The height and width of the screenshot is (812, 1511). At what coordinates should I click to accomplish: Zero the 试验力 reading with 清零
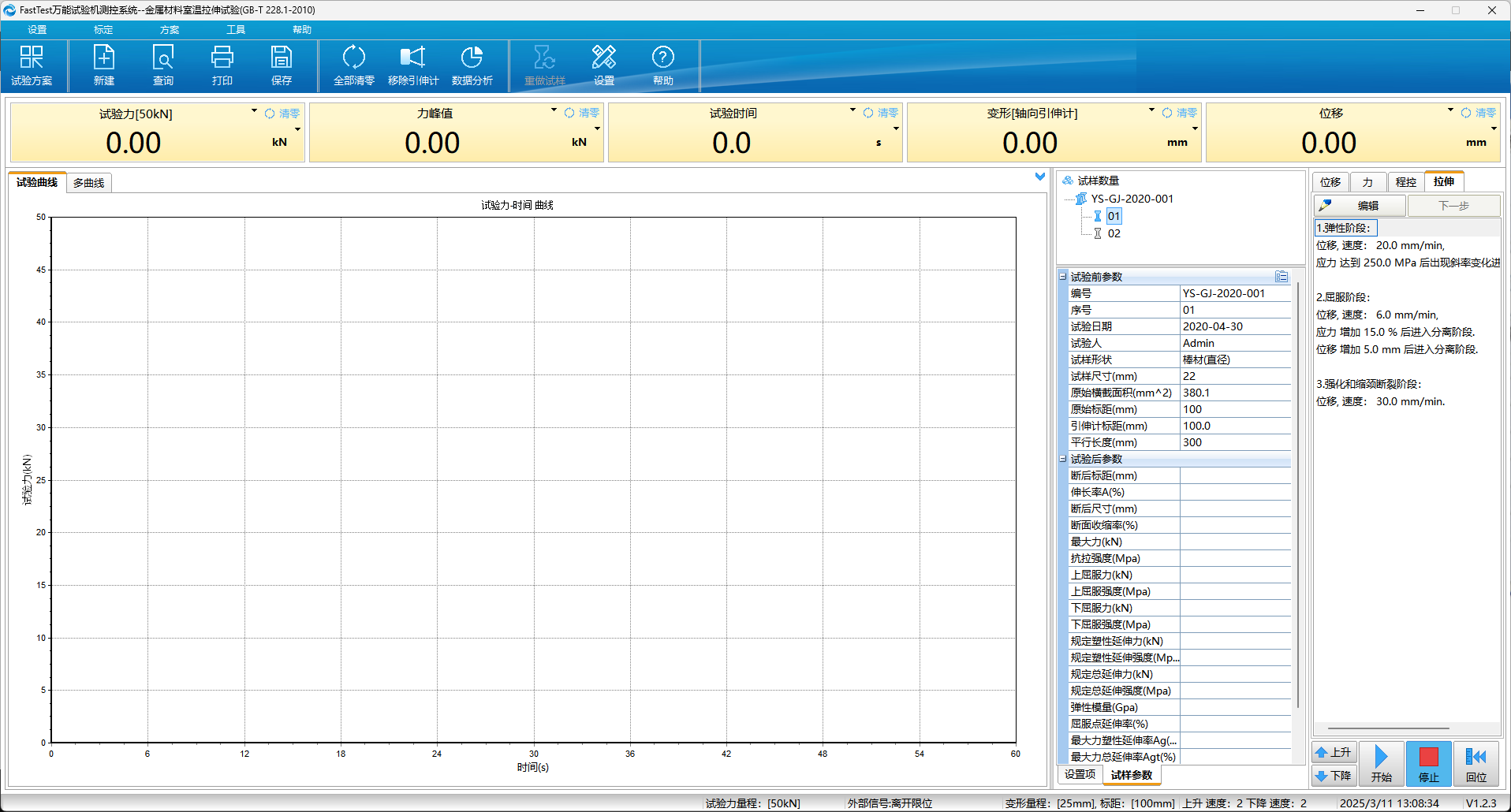click(x=282, y=114)
